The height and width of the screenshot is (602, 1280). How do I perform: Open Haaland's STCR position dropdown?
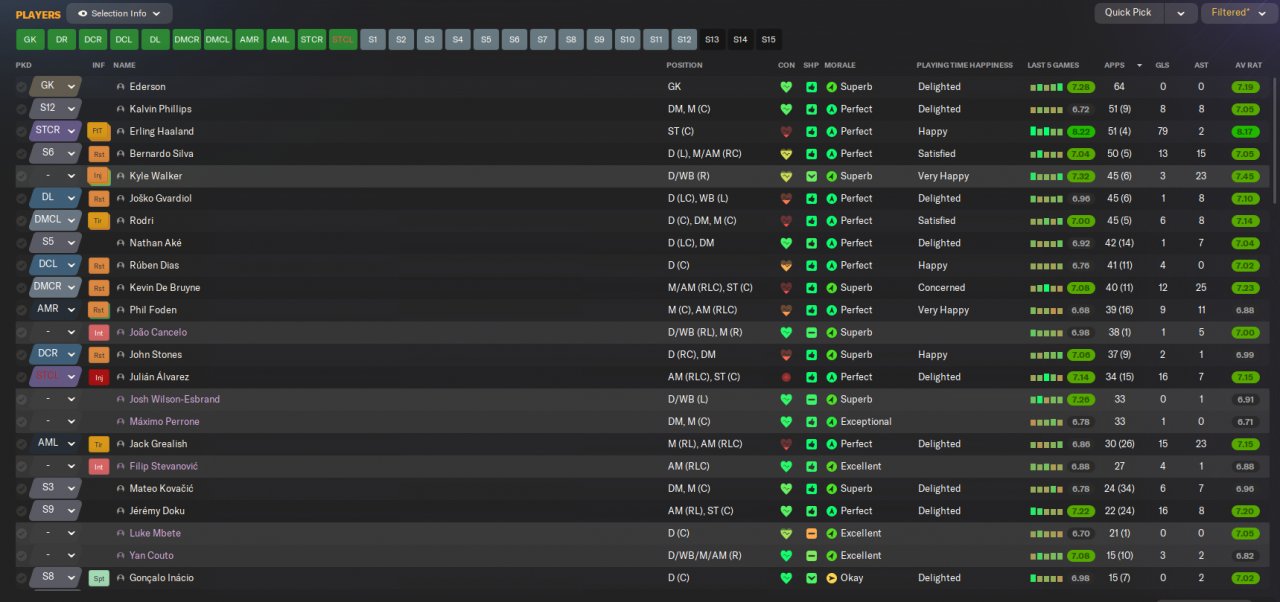tap(71, 131)
